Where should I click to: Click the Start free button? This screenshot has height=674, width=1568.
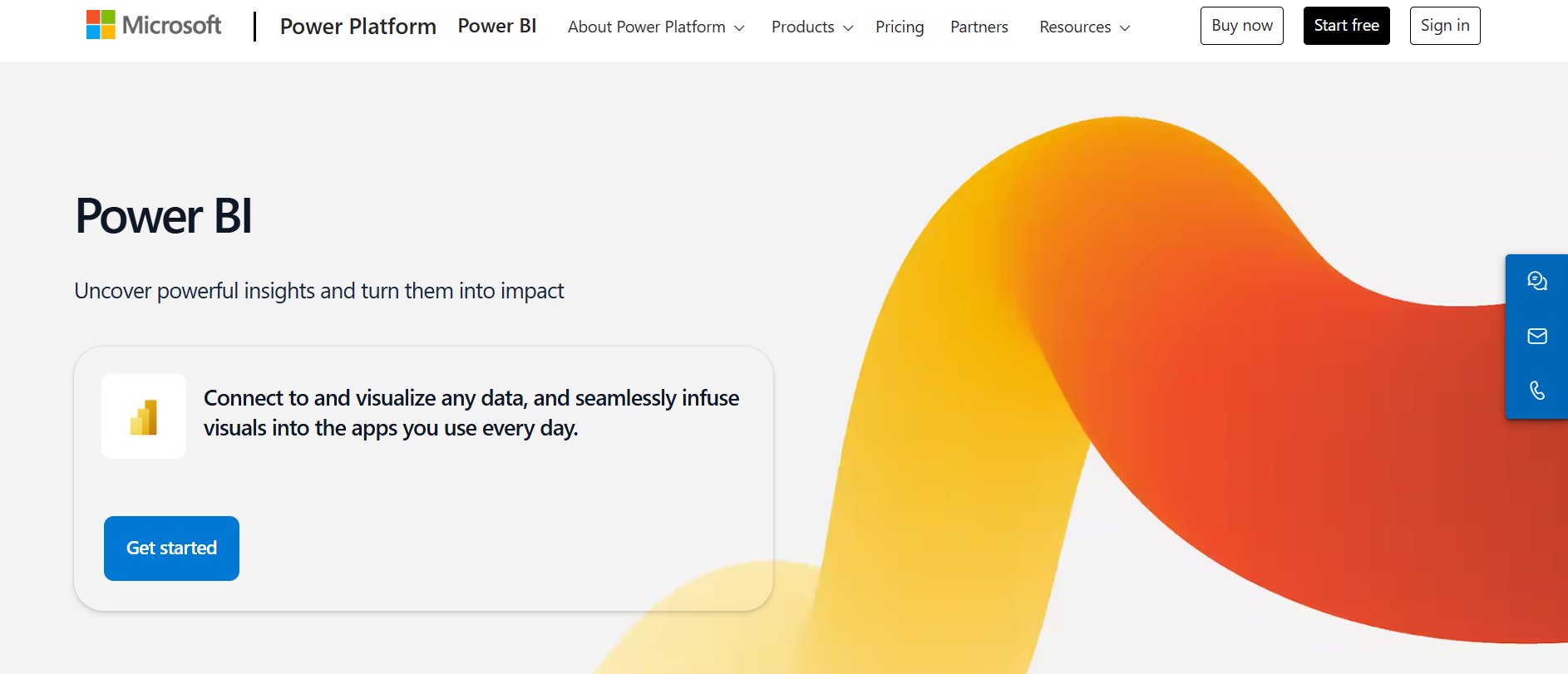click(1347, 26)
